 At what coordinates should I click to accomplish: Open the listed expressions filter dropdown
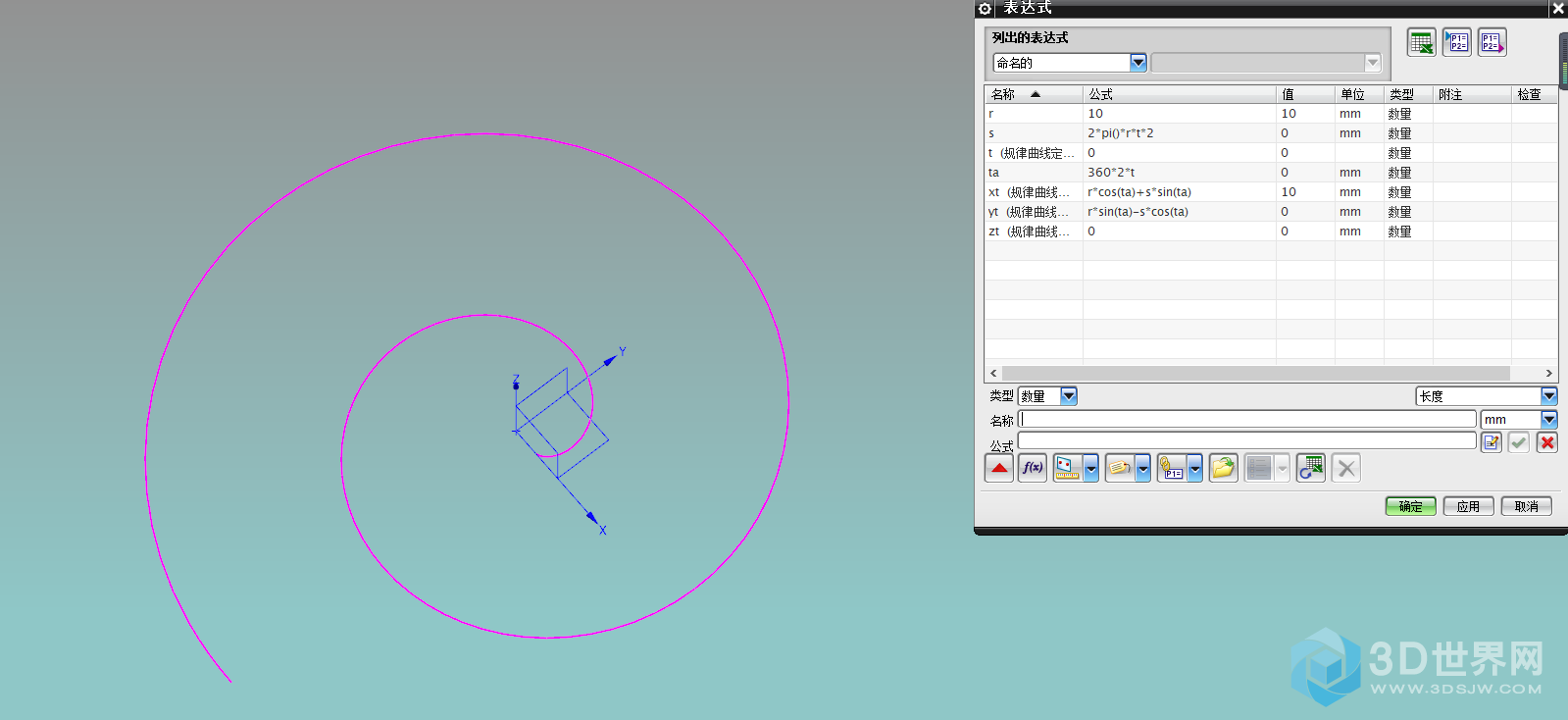(1138, 63)
